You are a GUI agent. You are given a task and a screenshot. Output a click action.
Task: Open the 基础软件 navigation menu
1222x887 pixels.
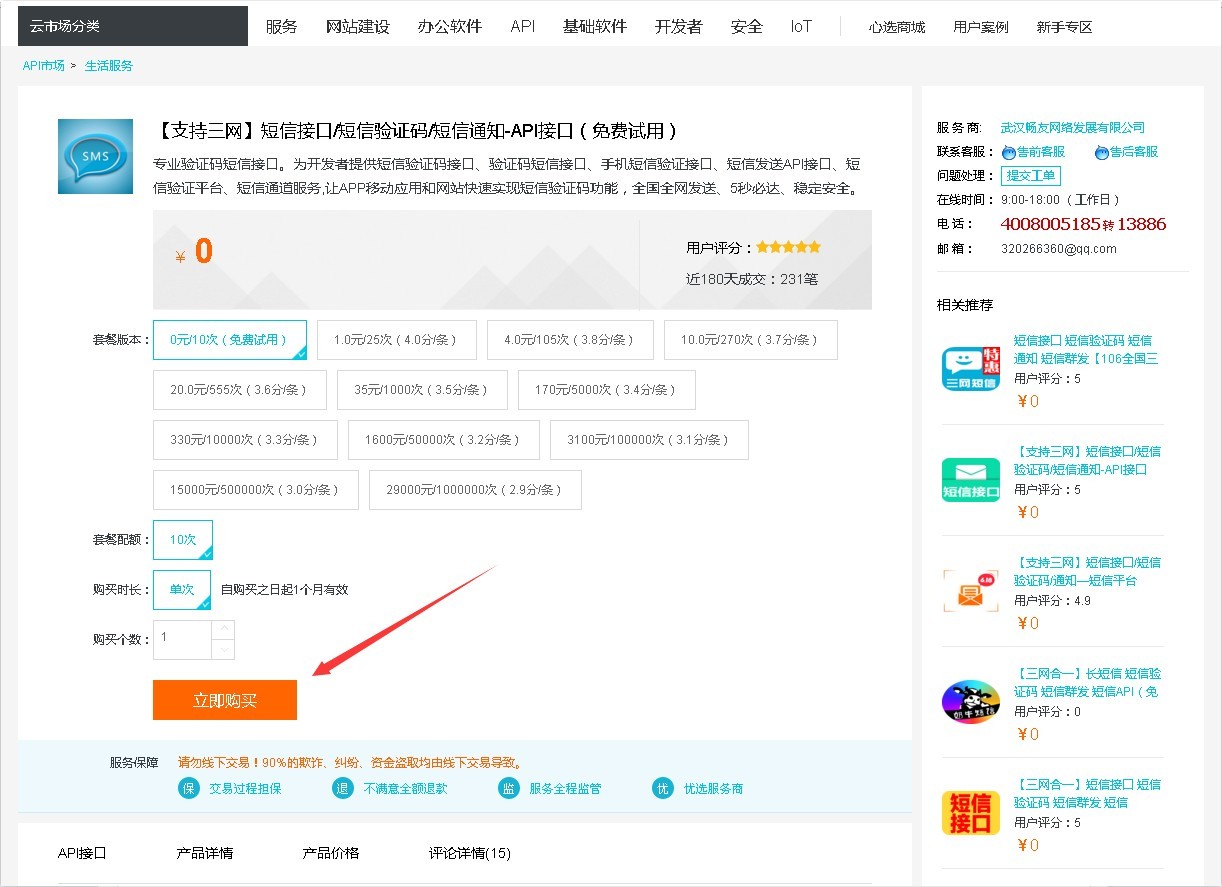pyautogui.click(x=595, y=27)
